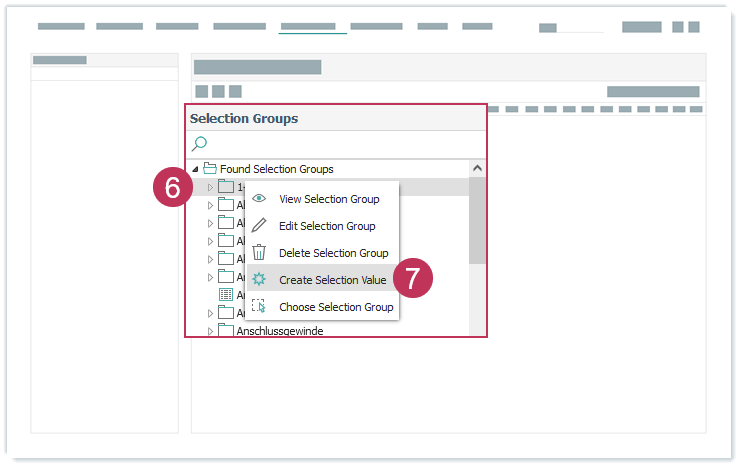
Task: Select the Found Selection Groups label
Action: point(277,169)
